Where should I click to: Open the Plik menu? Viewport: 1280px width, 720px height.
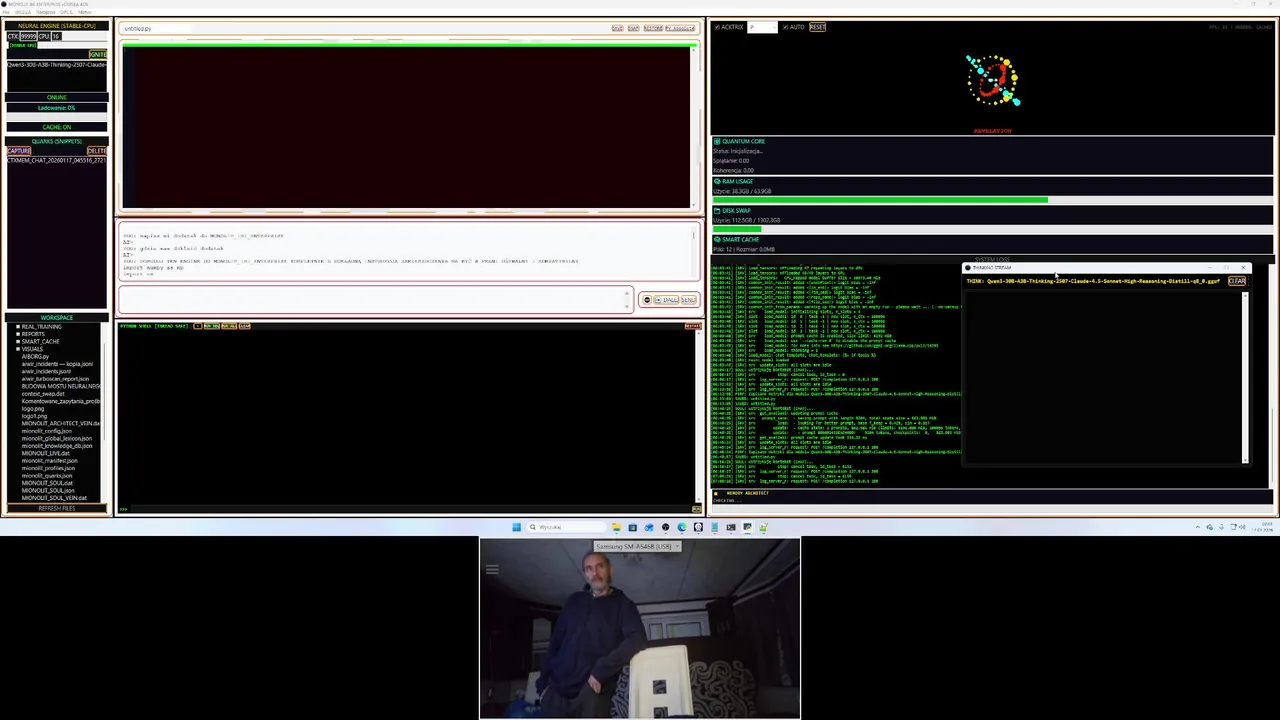pyautogui.click(x=6, y=12)
